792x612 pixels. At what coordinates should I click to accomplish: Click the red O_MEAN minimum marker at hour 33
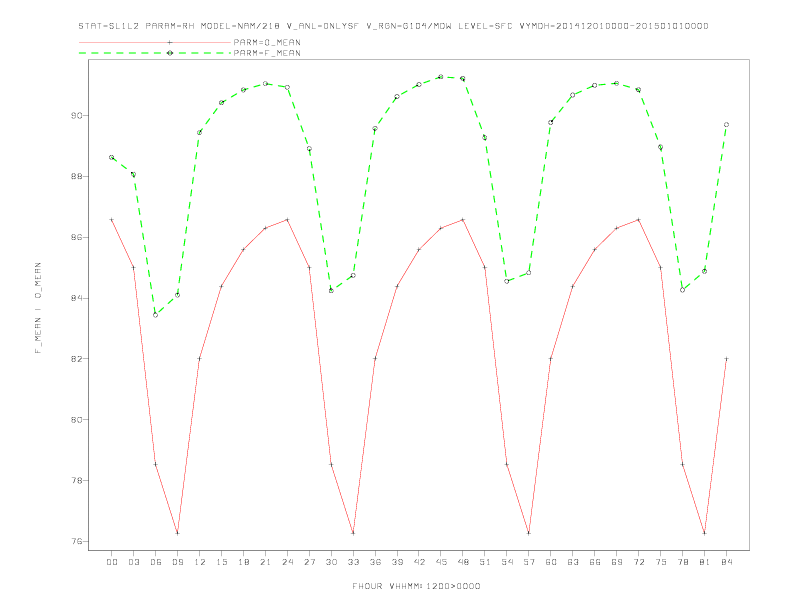[x=353, y=533]
